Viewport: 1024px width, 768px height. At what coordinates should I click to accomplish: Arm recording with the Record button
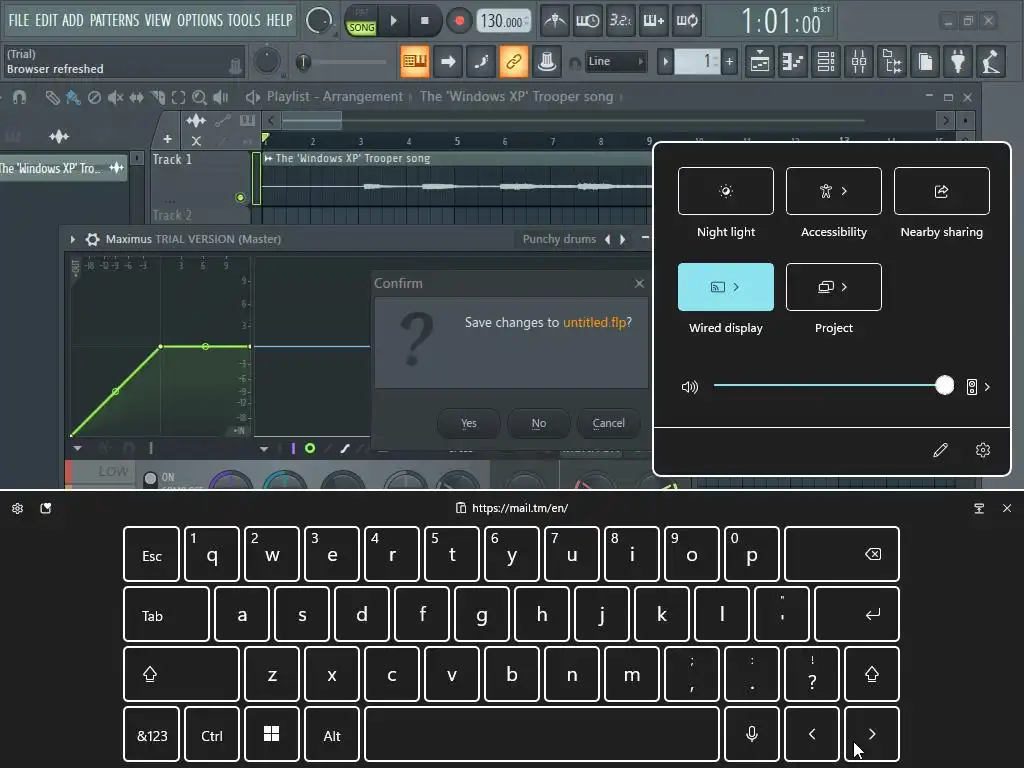click(x=459, y=21)
